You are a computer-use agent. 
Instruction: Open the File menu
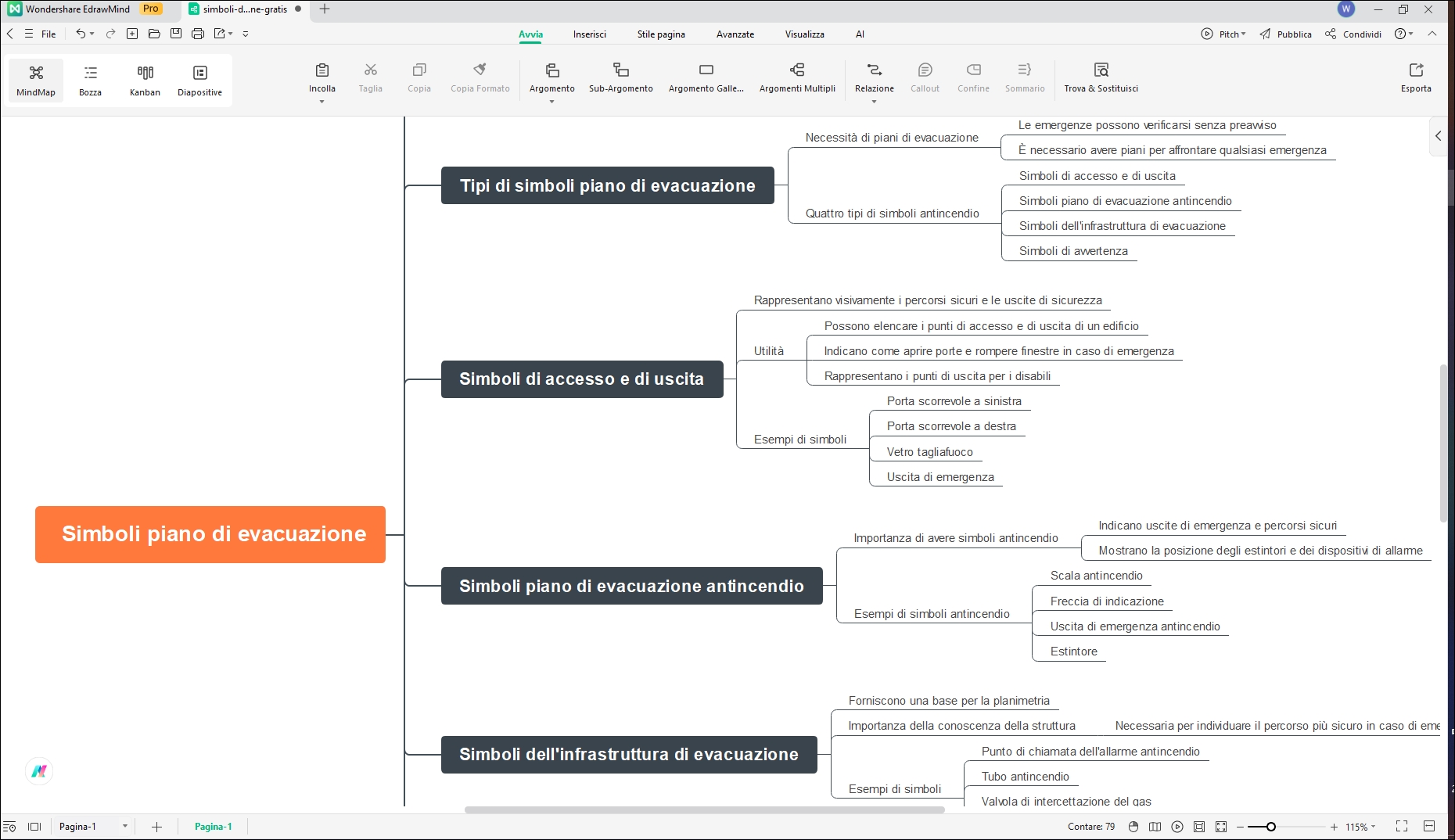[48, 34]
